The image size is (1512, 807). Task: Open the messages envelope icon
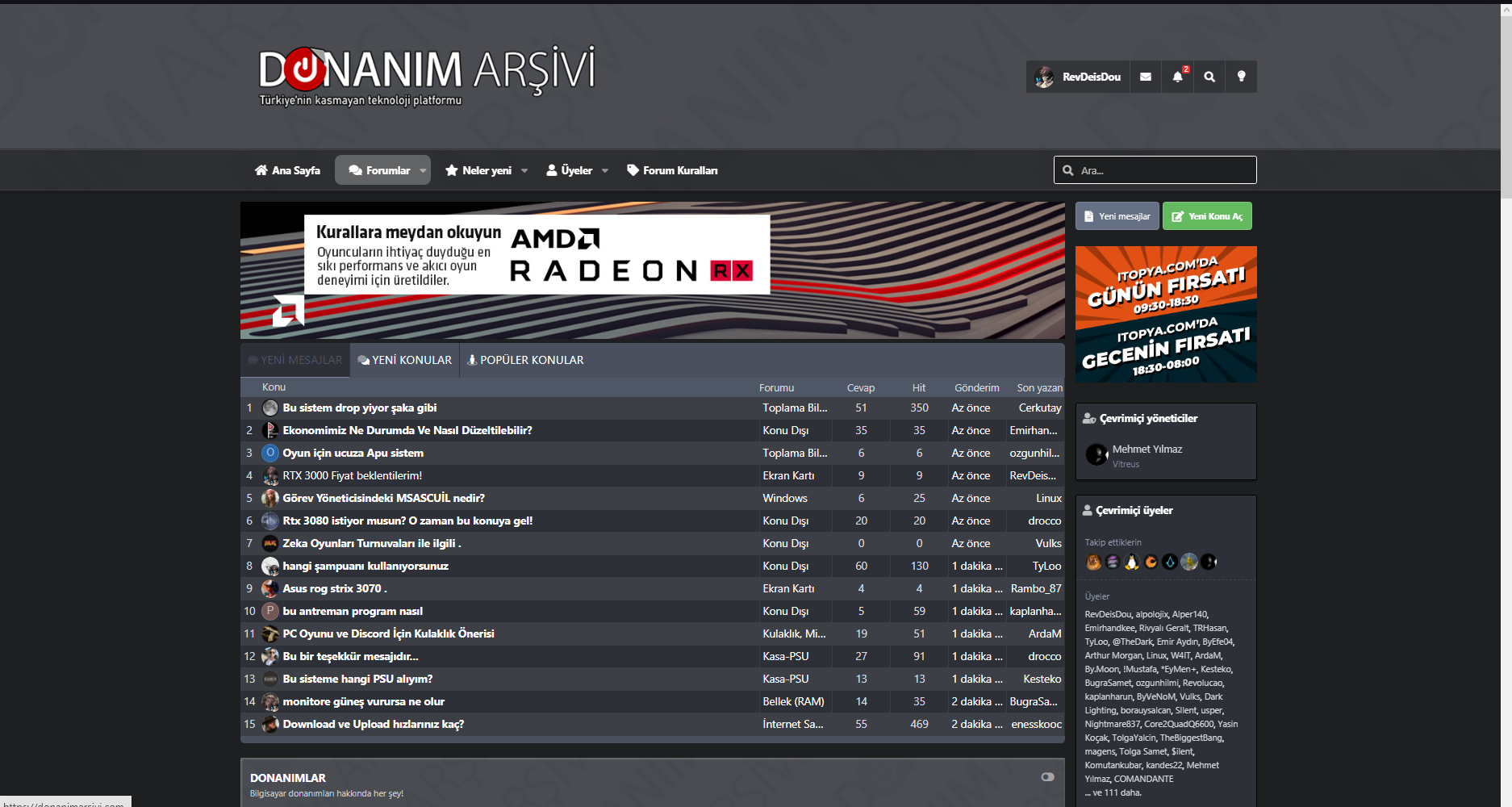pyautogui.click(x=1146, y=77)
